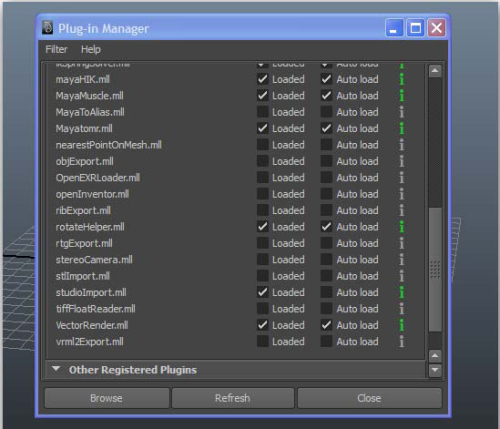
Task: Open the Filter menu
Action: [56, 49]
